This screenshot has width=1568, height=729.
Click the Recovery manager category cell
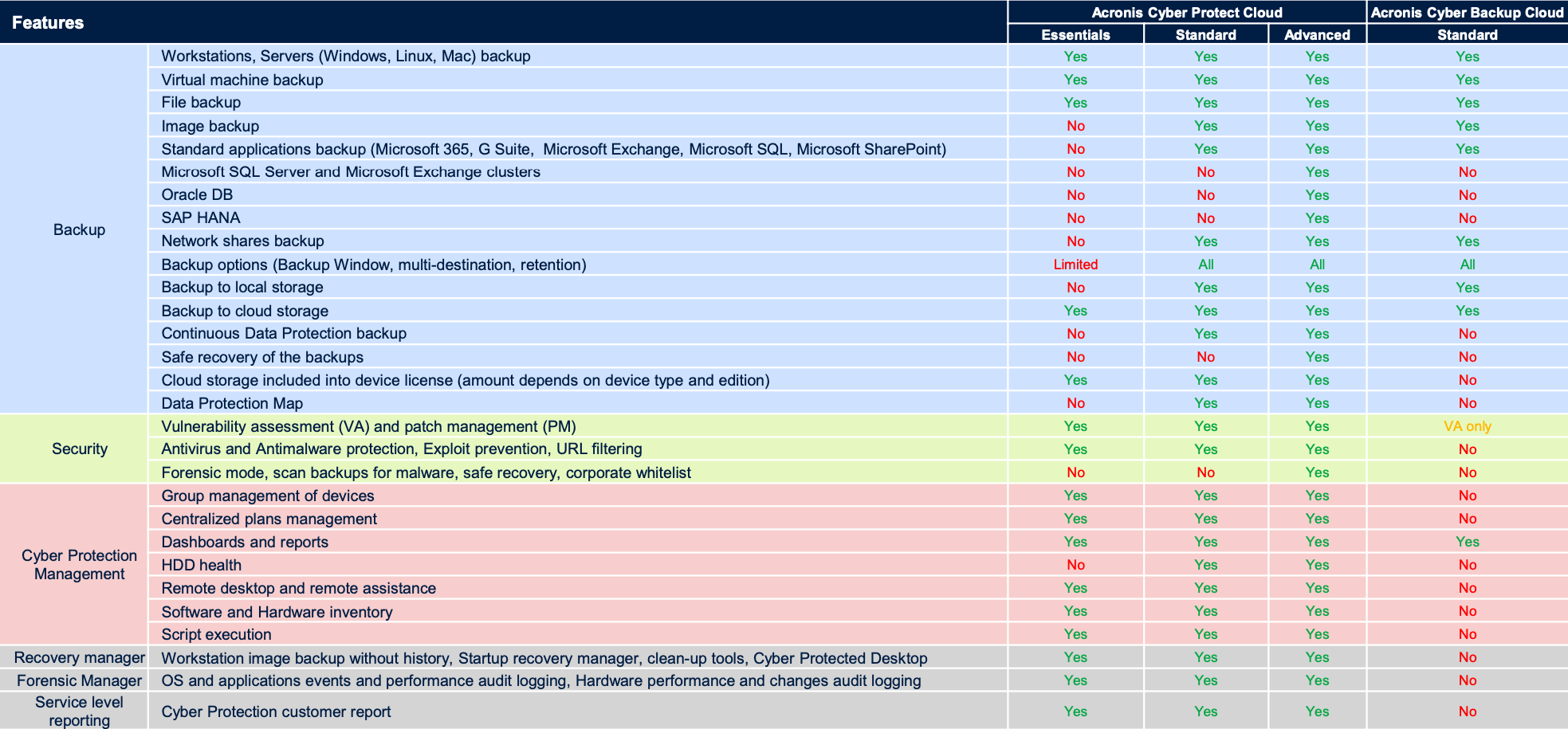click(x=79, y=657)
